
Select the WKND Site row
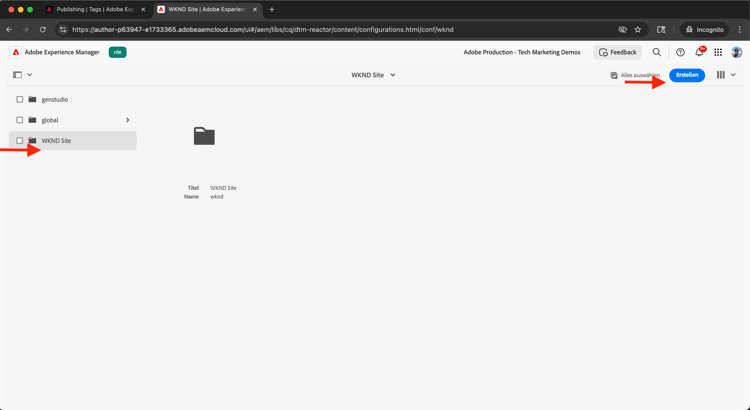[x=73, y=141]
